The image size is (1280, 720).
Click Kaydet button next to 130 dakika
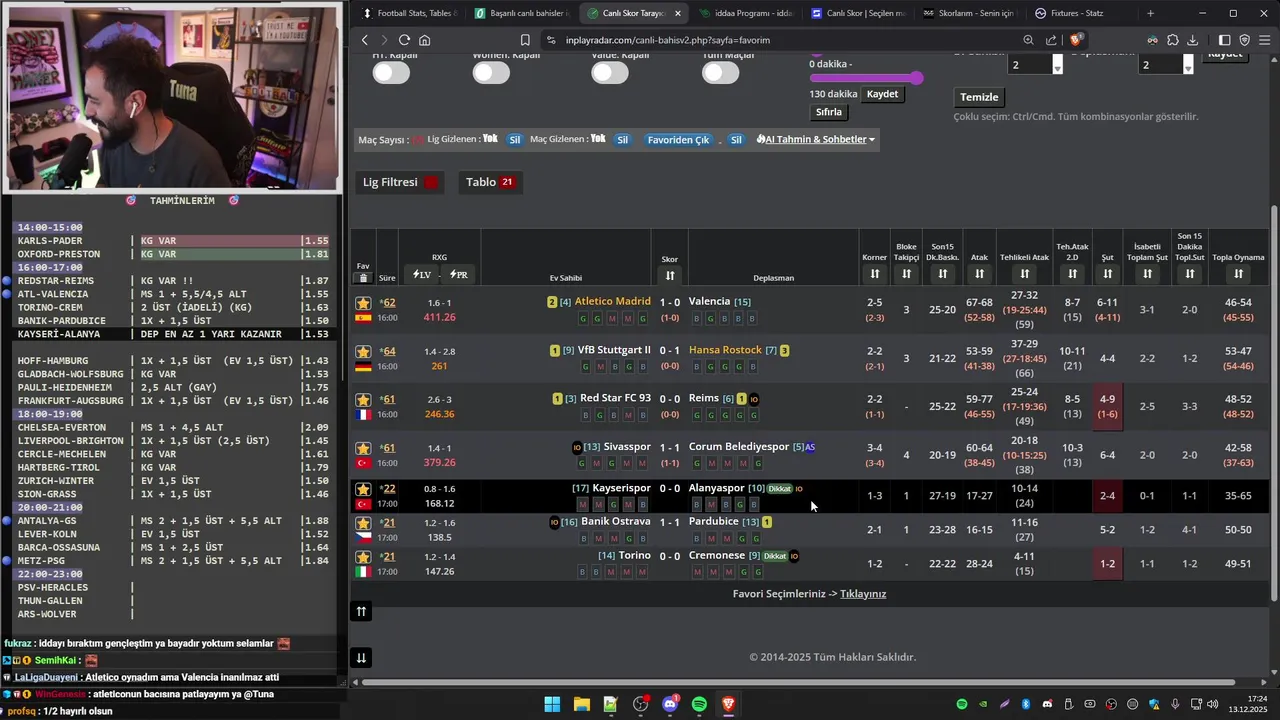pos(882,94)
